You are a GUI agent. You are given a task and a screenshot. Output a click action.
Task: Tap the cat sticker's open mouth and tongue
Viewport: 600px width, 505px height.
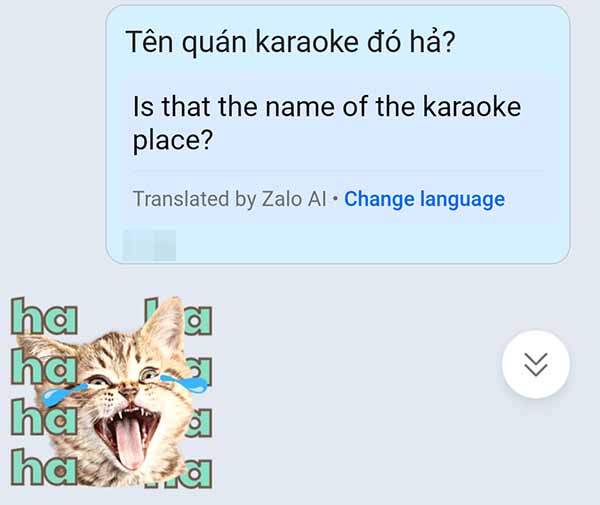point(128,435)
